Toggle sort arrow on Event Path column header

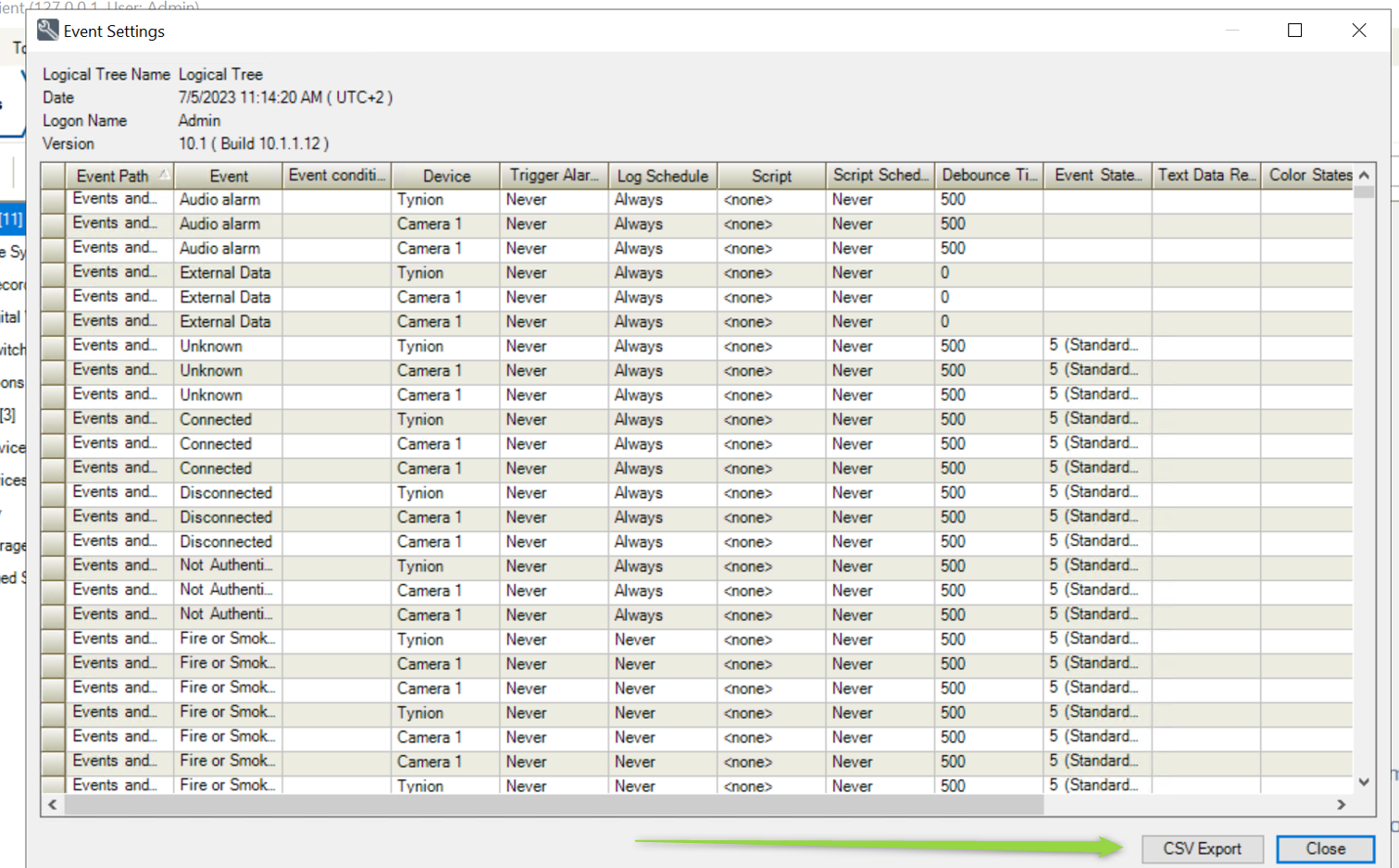click(163, 175)
